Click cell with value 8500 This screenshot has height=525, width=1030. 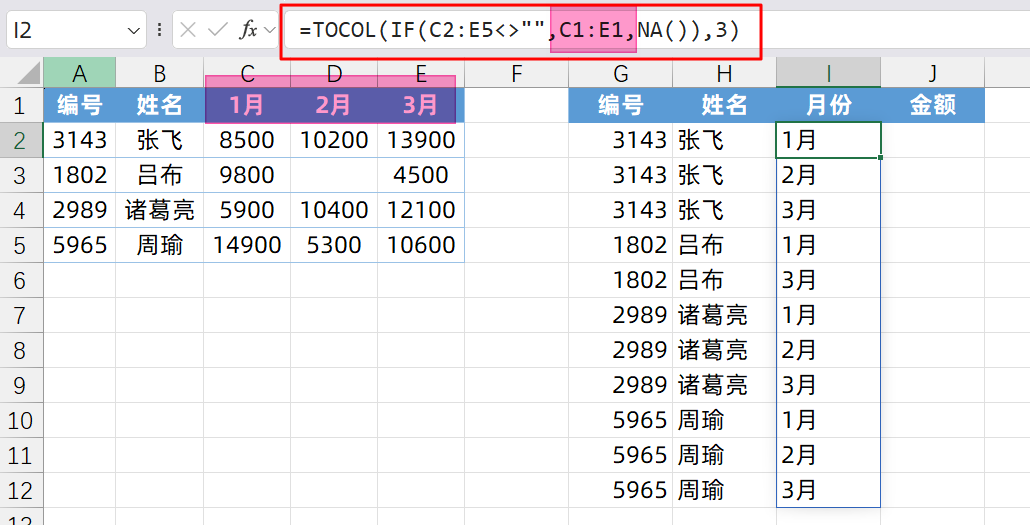point(247,140)
